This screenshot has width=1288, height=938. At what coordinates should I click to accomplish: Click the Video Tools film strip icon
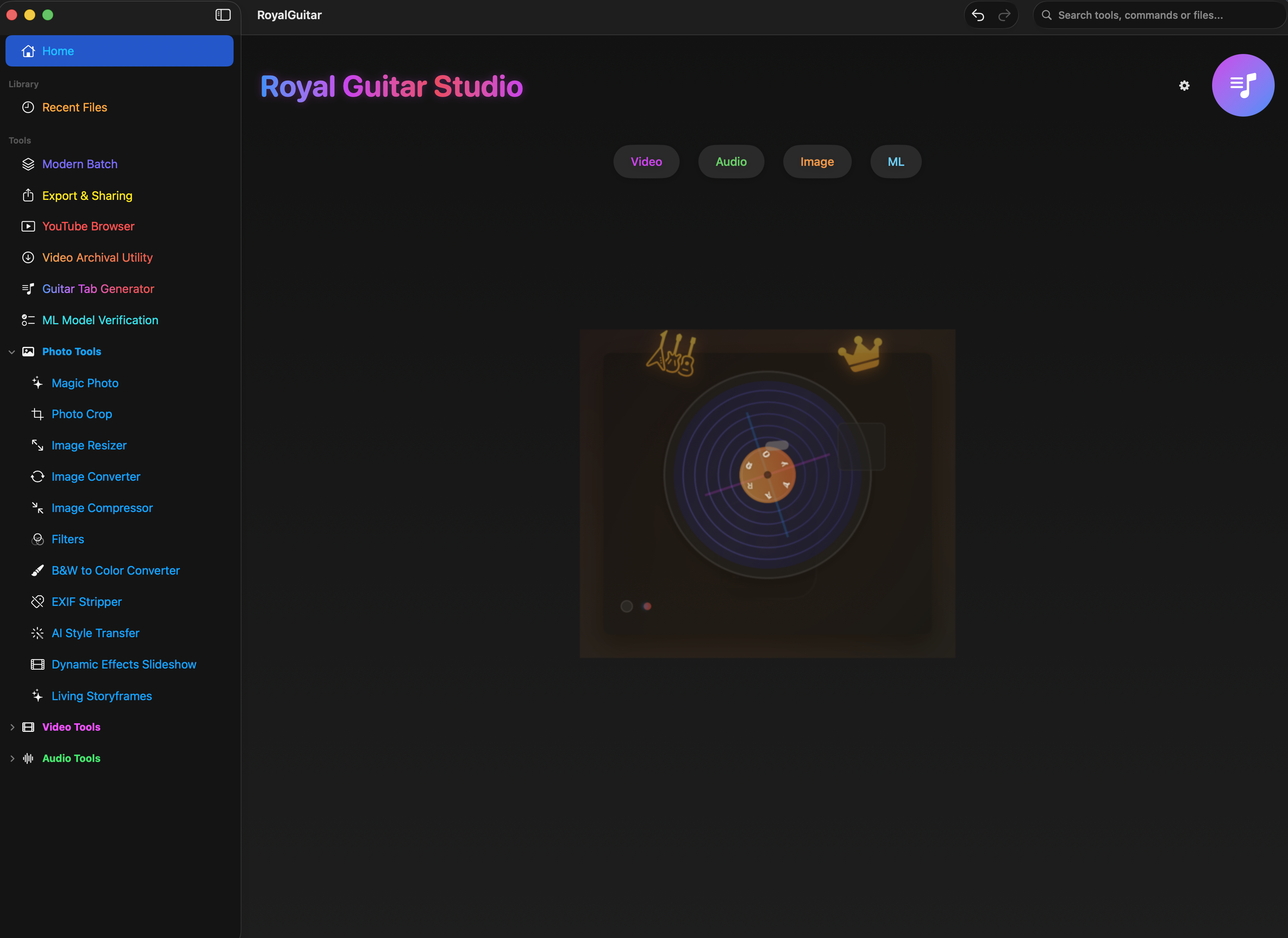click(x=28, y=727)
